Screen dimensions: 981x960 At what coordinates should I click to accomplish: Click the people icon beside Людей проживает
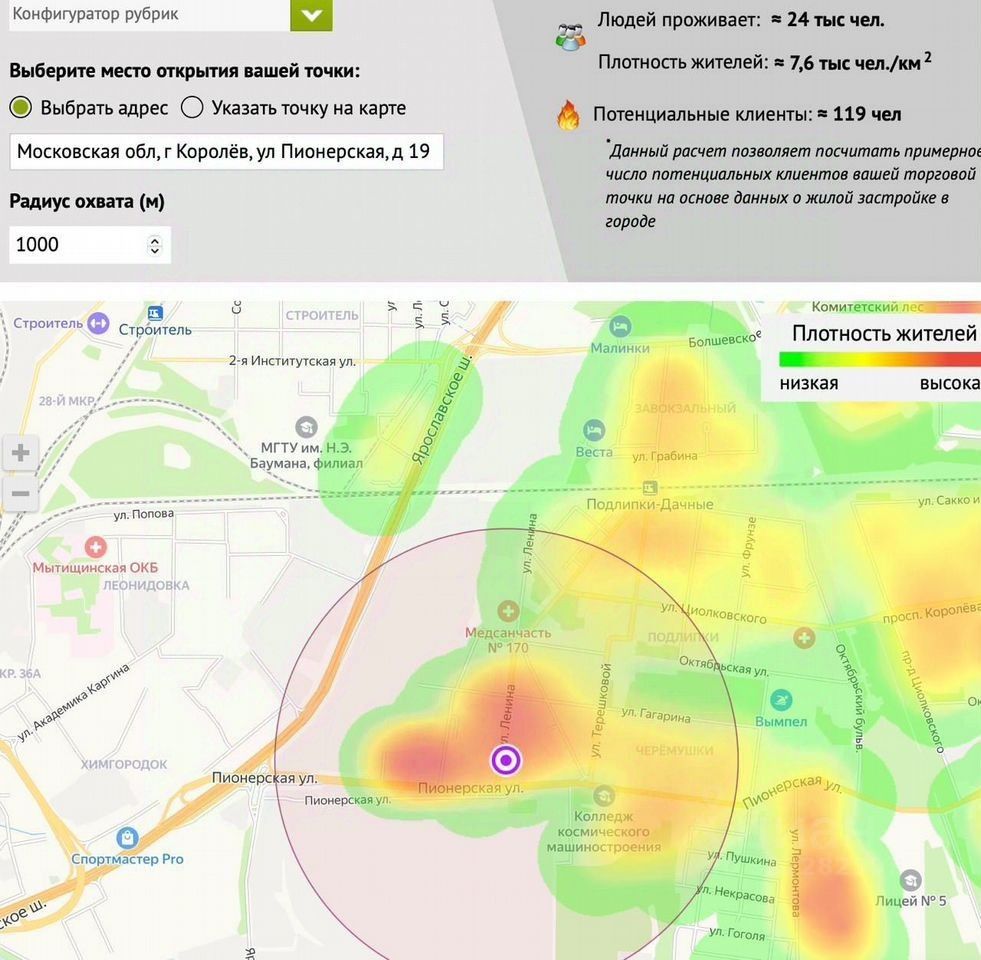pyautogui.click(x=571, y=37)
